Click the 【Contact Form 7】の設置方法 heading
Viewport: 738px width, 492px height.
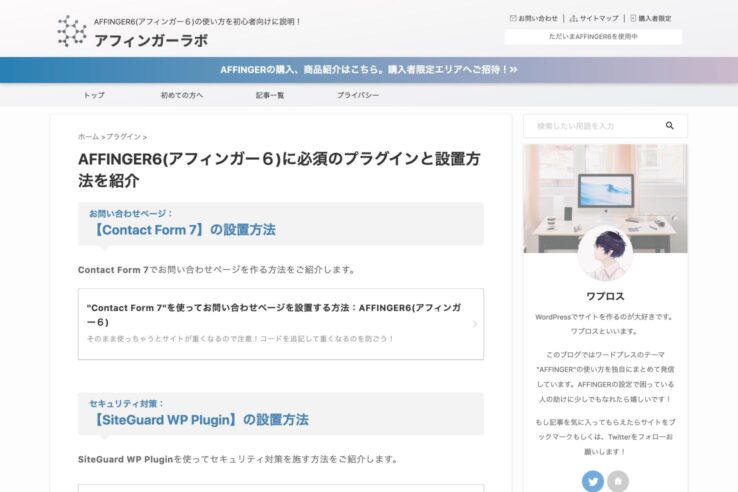[183, 230]
